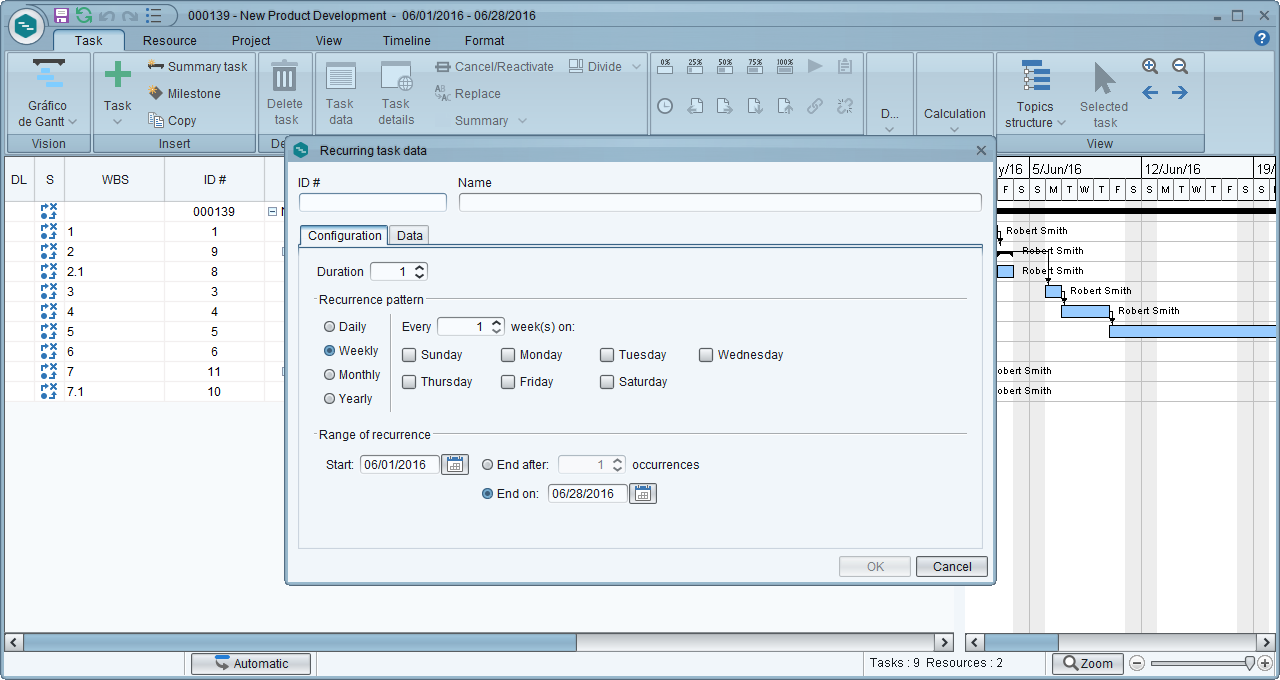Insert a Summary task from the ribbon
The image size is (1280, 680).
[x=197, y=66]
